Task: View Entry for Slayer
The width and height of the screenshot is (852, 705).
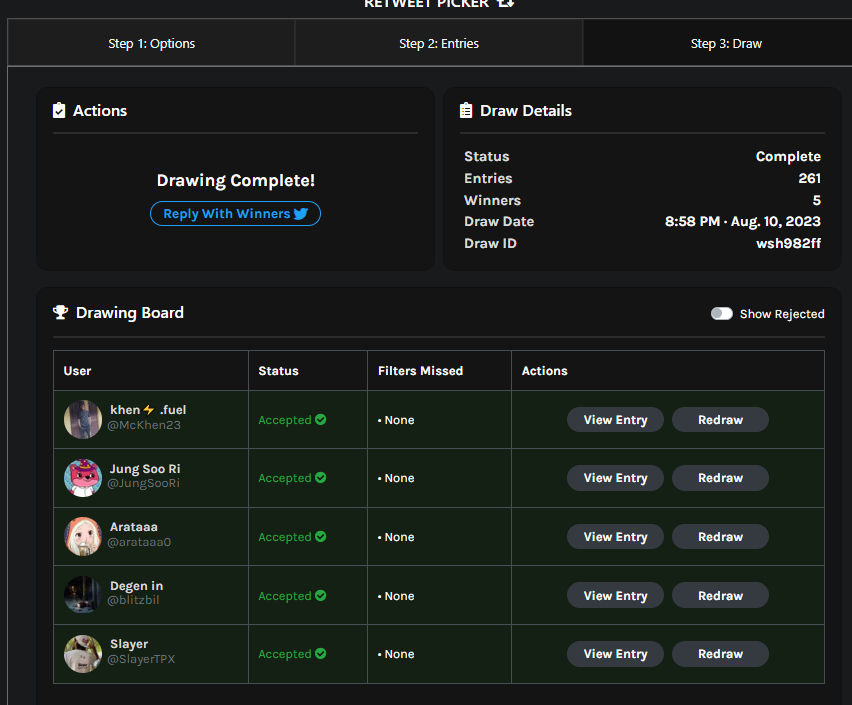Action: [x=615, y=654]
